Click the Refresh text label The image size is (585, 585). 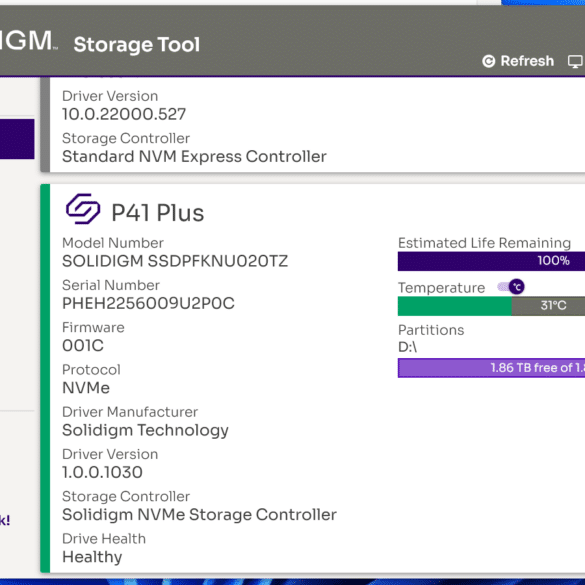[527, 61]
